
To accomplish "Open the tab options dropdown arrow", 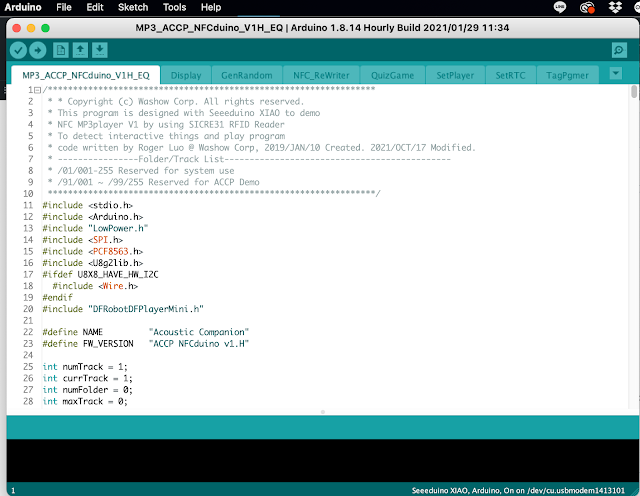I will [616, 73].
